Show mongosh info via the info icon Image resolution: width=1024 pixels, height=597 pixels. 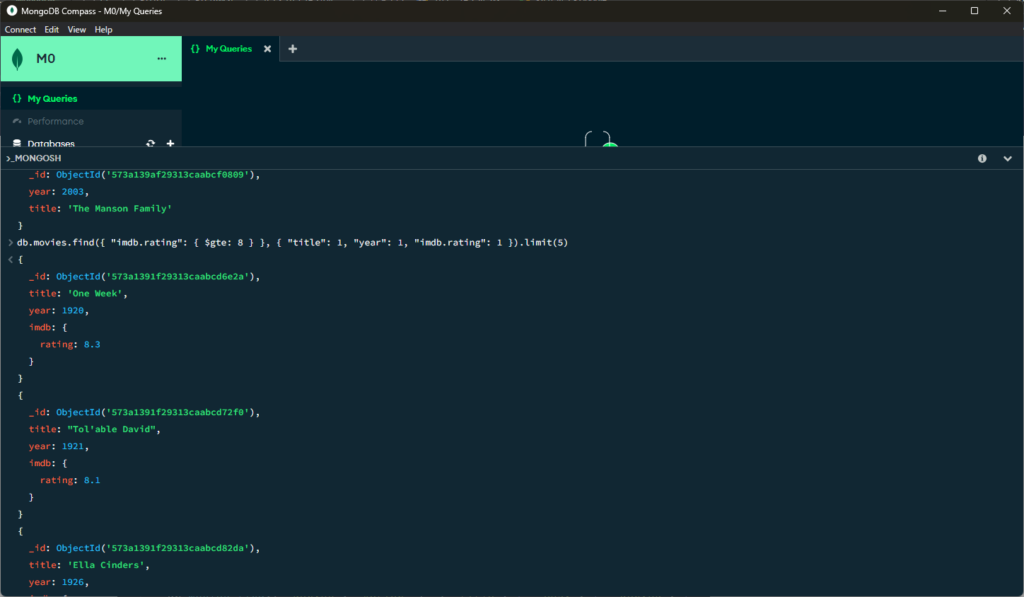(x=982, y=159)
